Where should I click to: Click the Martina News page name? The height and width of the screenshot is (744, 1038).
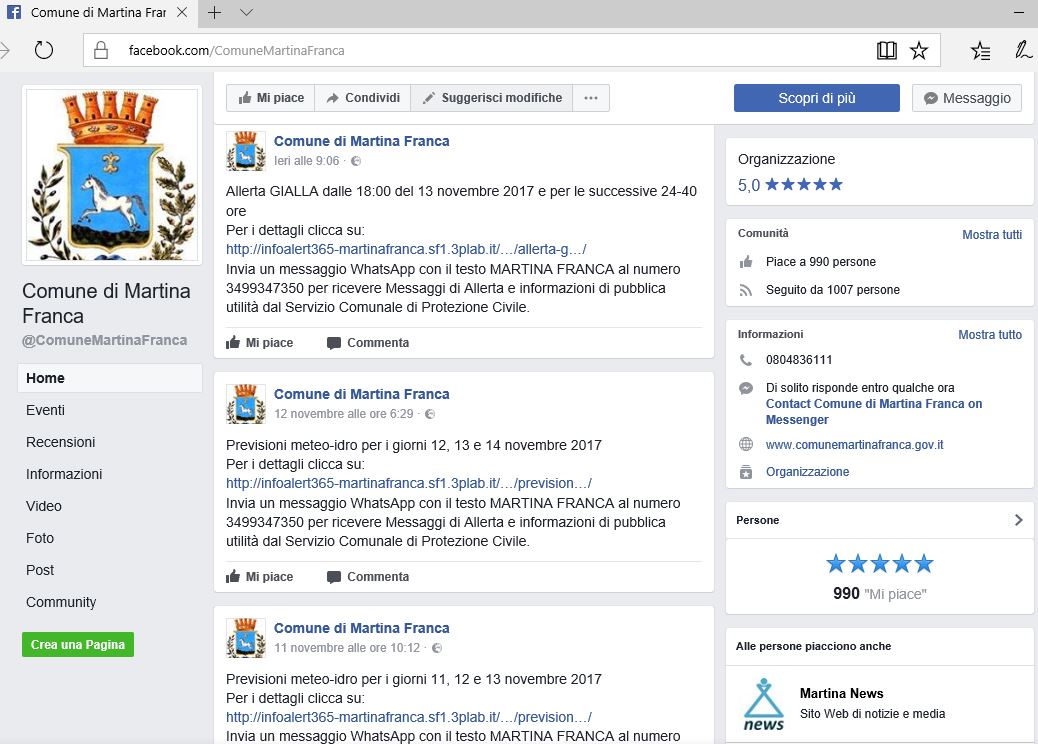coord(841,694)
